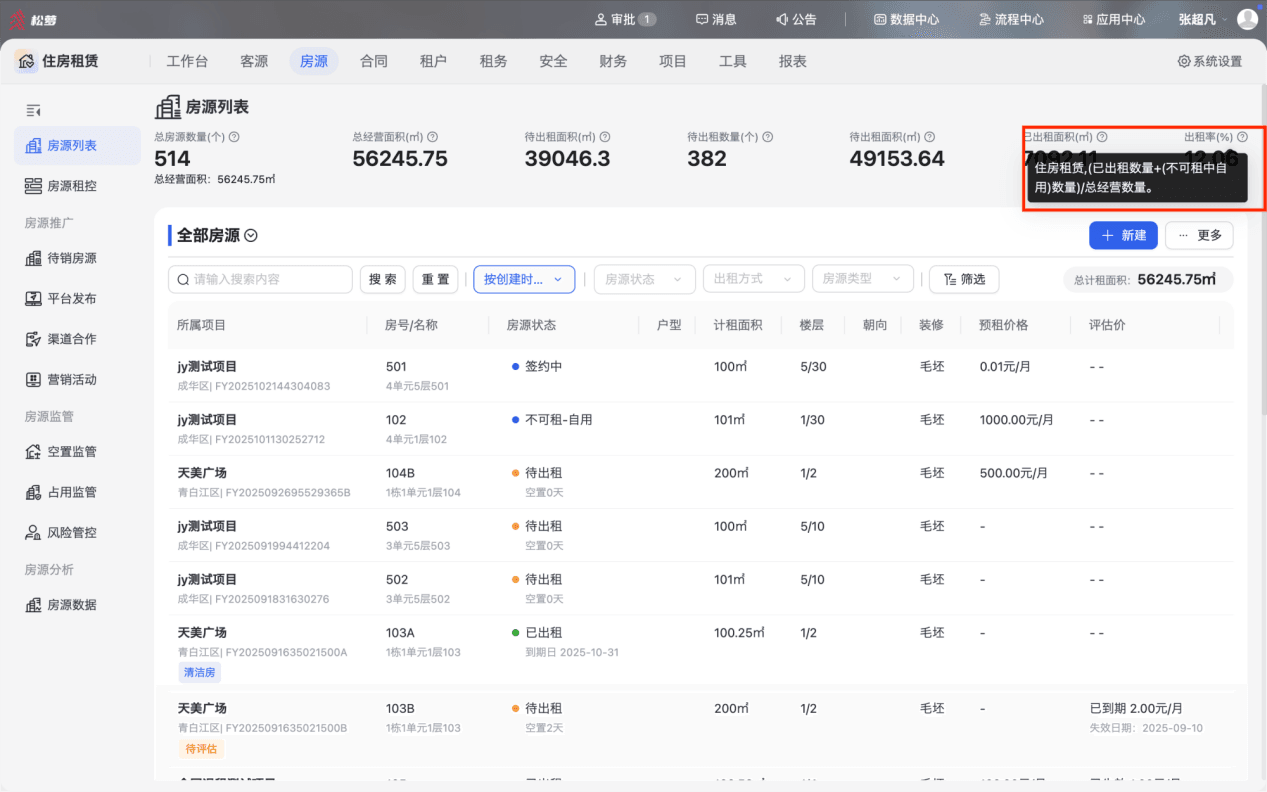1267x792 pixels.
Task: Open the 出租方式 filter dropdown
Action: coord(753,279)
